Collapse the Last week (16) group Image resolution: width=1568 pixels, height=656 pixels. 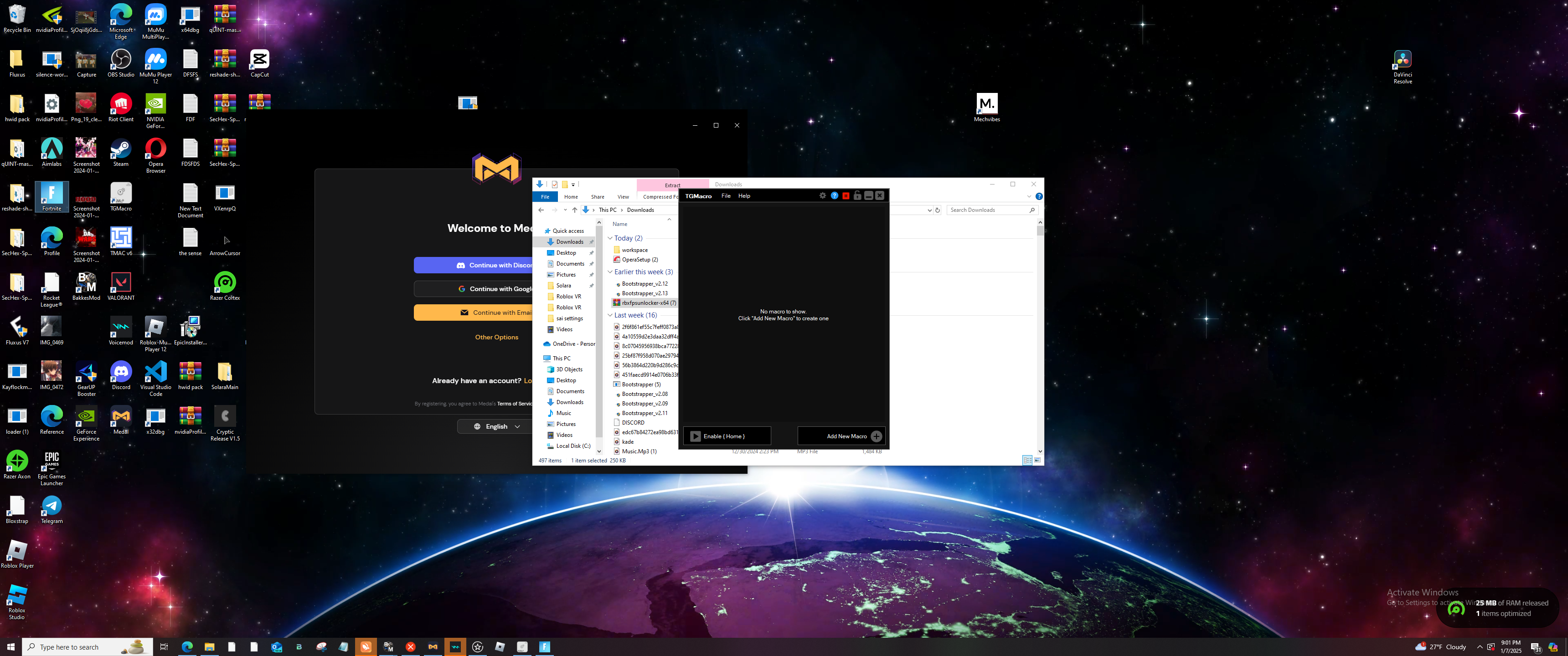coord(610,315)
